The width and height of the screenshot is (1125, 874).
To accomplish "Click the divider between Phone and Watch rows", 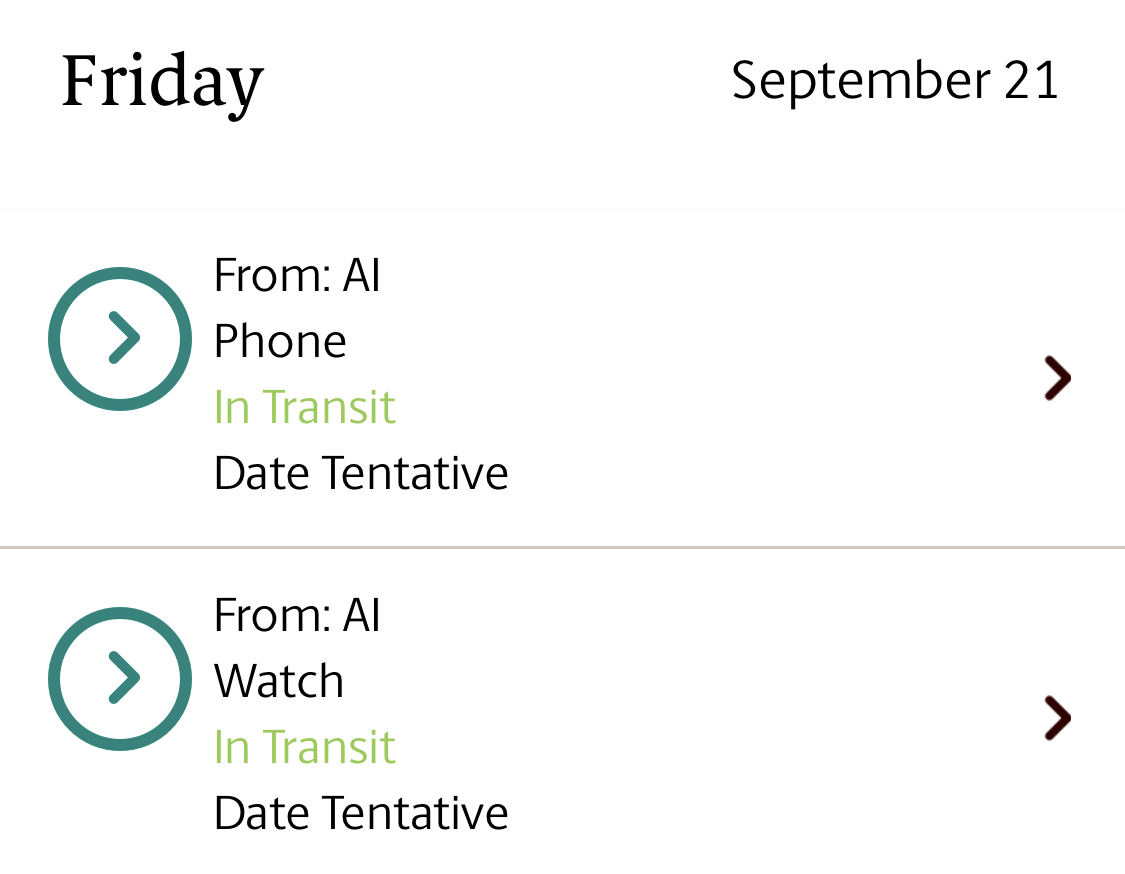I will [562, 547].
